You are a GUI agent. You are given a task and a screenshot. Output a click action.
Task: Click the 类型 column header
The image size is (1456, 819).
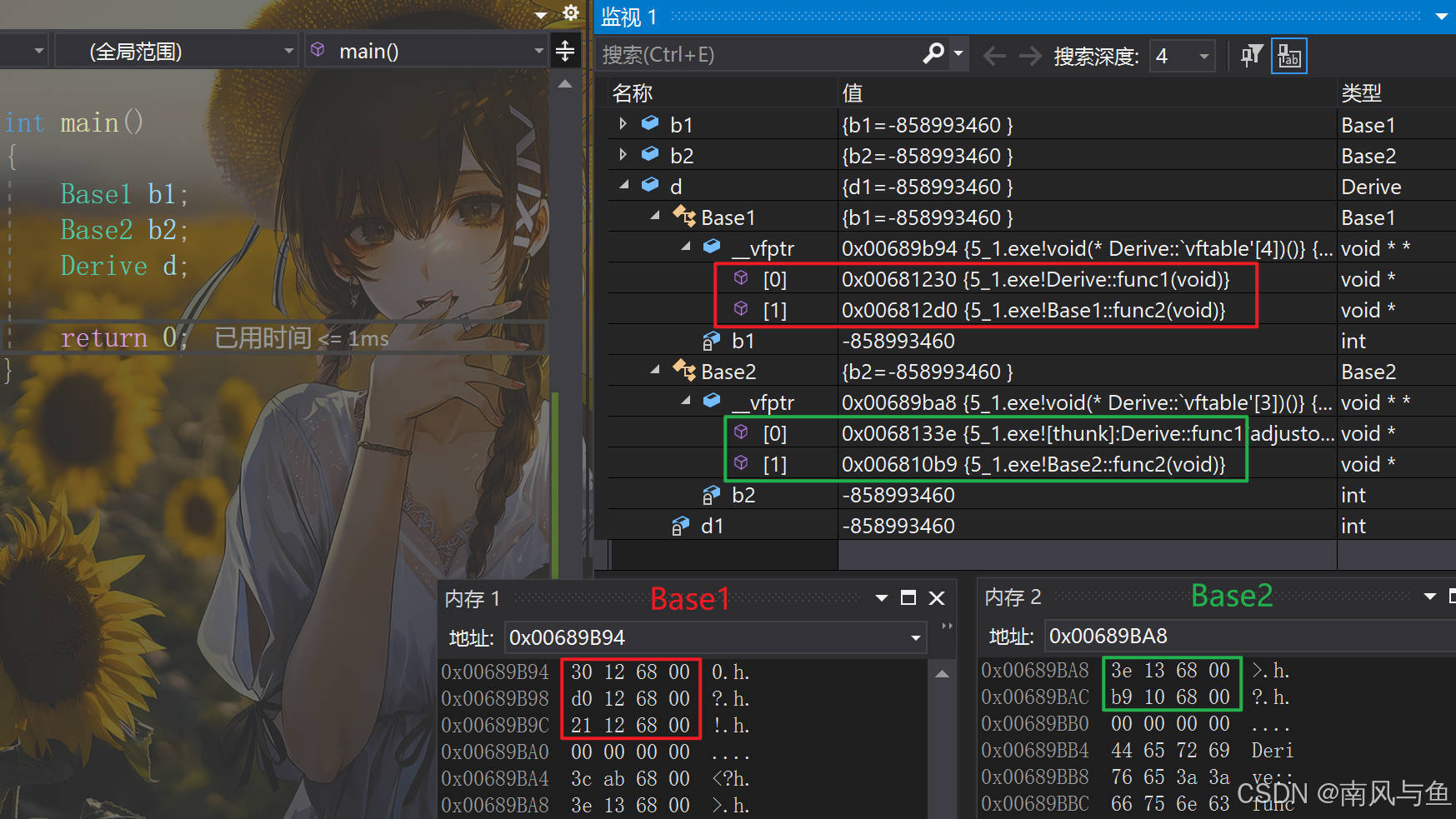[x=1361, y=93]
